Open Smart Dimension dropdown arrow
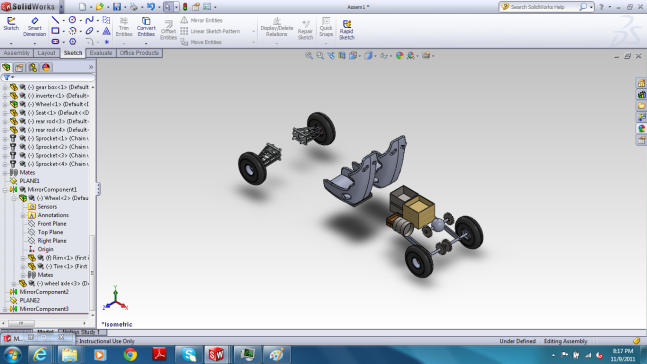The height and width of the screenshot is (364, 647). pyautogui.click(x=34, y=43)
